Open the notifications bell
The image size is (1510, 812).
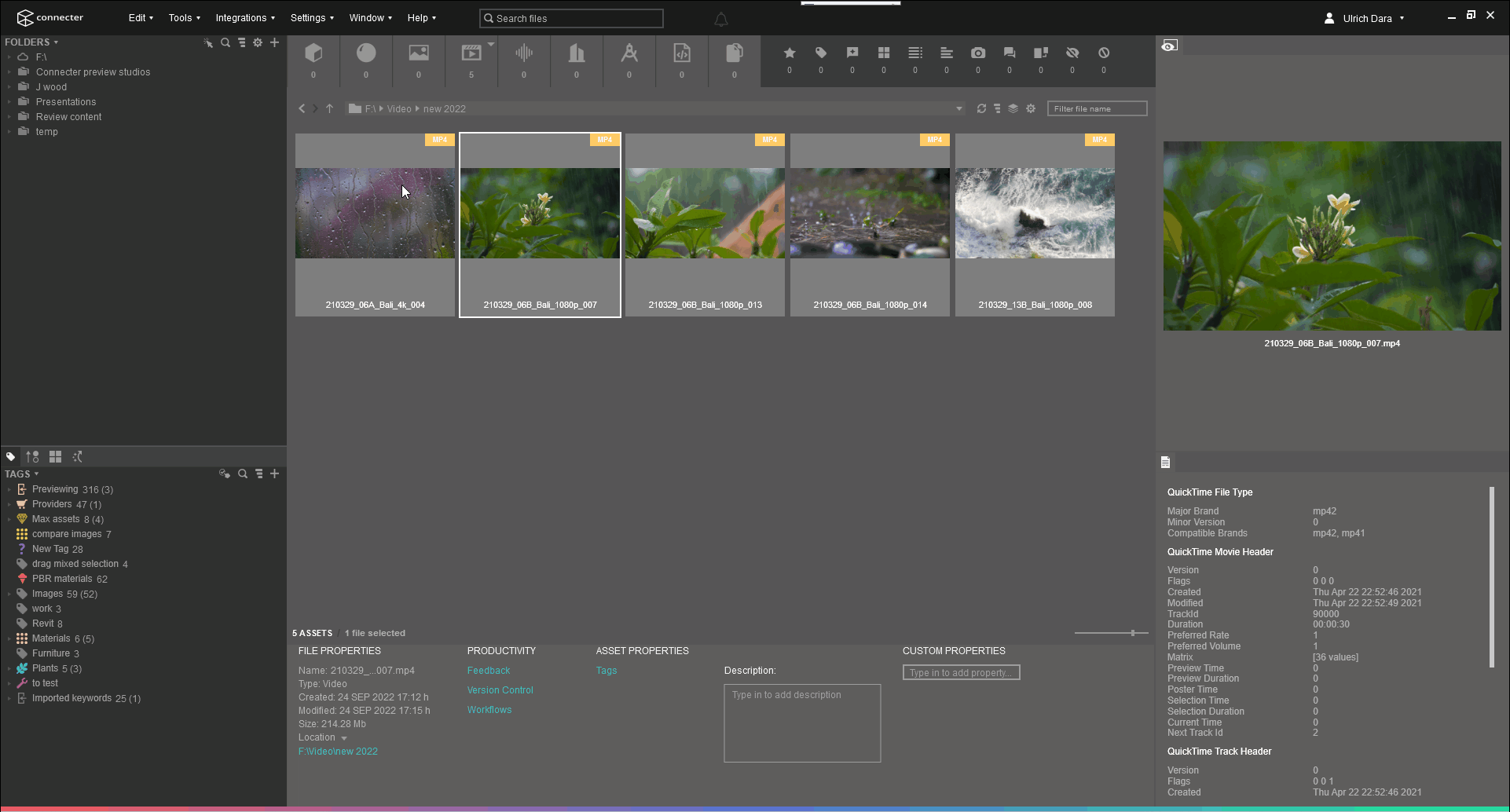pos(720,19)
